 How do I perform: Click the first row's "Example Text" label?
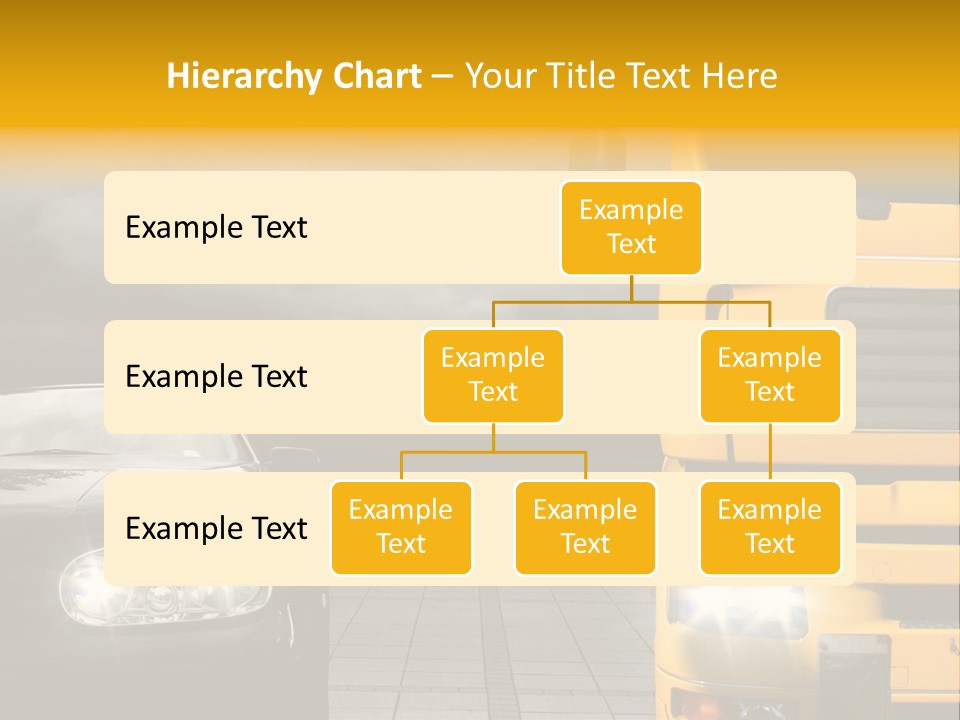pyautogui.click(x=216, y=228)
